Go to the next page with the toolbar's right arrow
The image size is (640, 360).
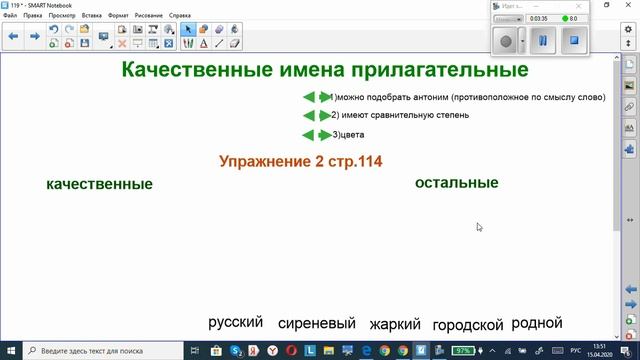click(x=35, y=36)
